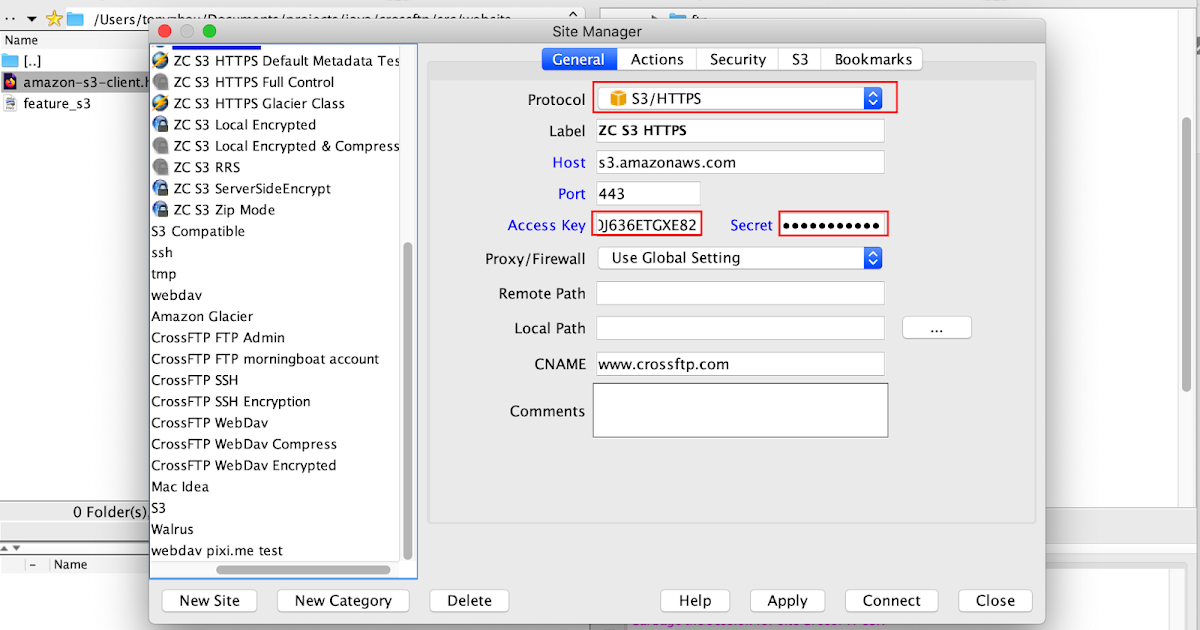Select webdav pixi.me test site
Viewport: 1200px width, 630px height.
(x=217, y=551)
